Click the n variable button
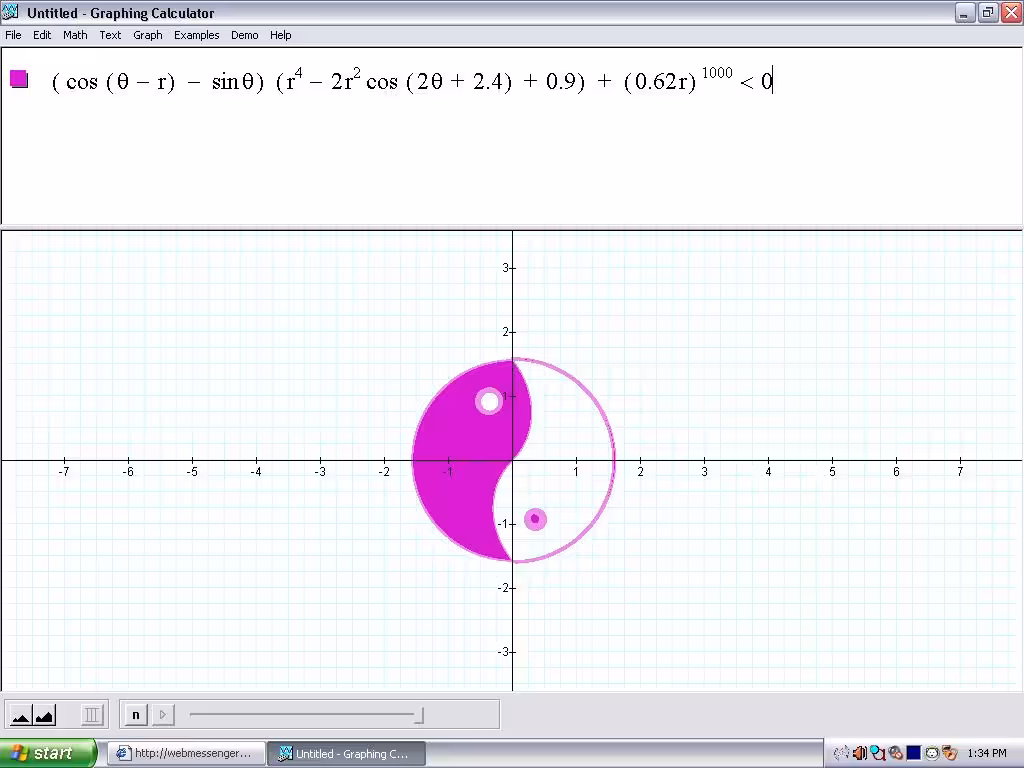This screenshot has height=768, width=1024. (136, 714)
